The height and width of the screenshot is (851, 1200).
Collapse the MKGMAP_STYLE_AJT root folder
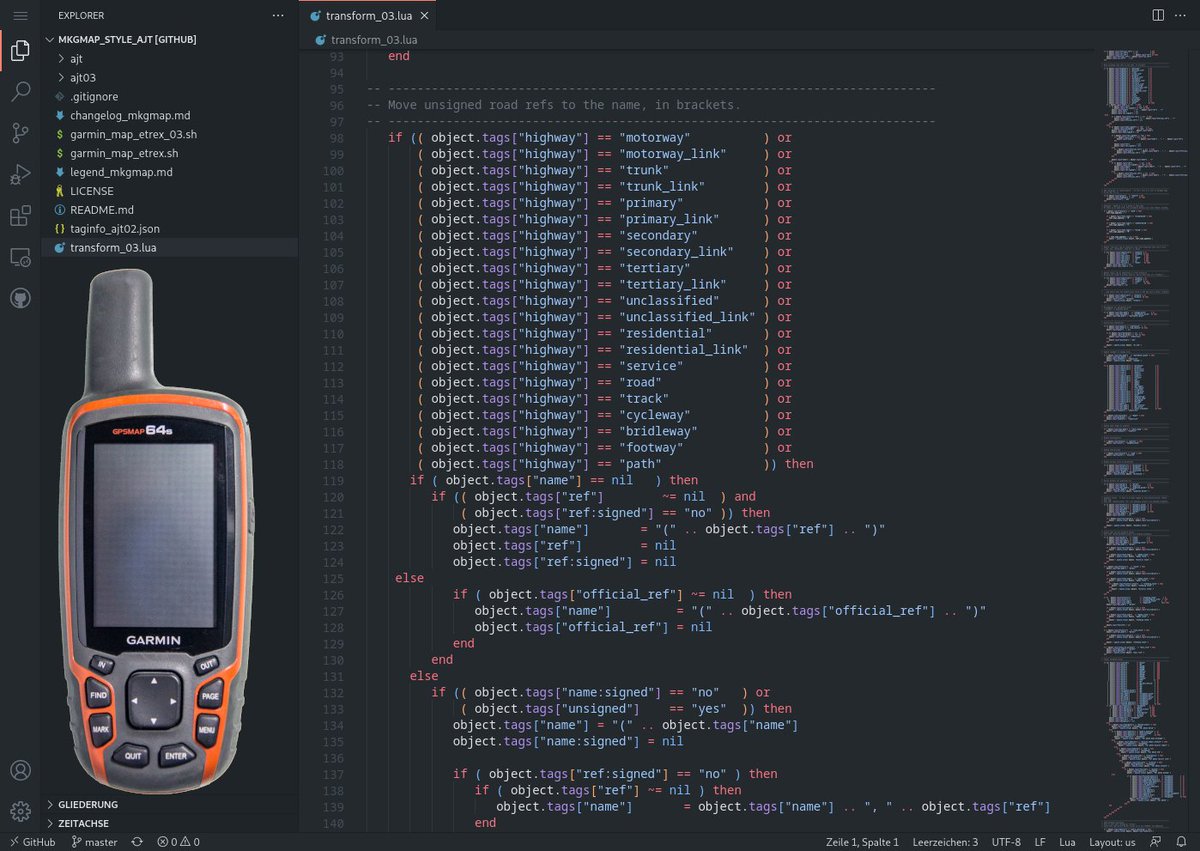(x=170, y=39)
